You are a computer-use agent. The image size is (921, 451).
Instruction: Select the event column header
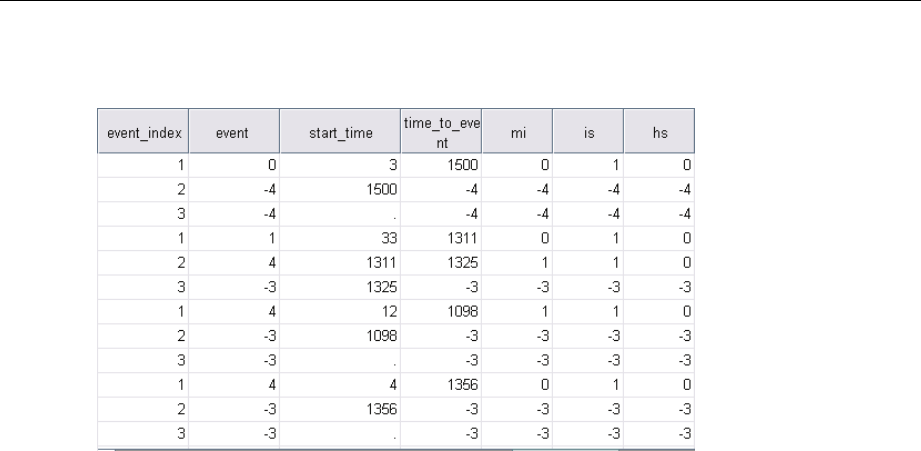[232, 130]
